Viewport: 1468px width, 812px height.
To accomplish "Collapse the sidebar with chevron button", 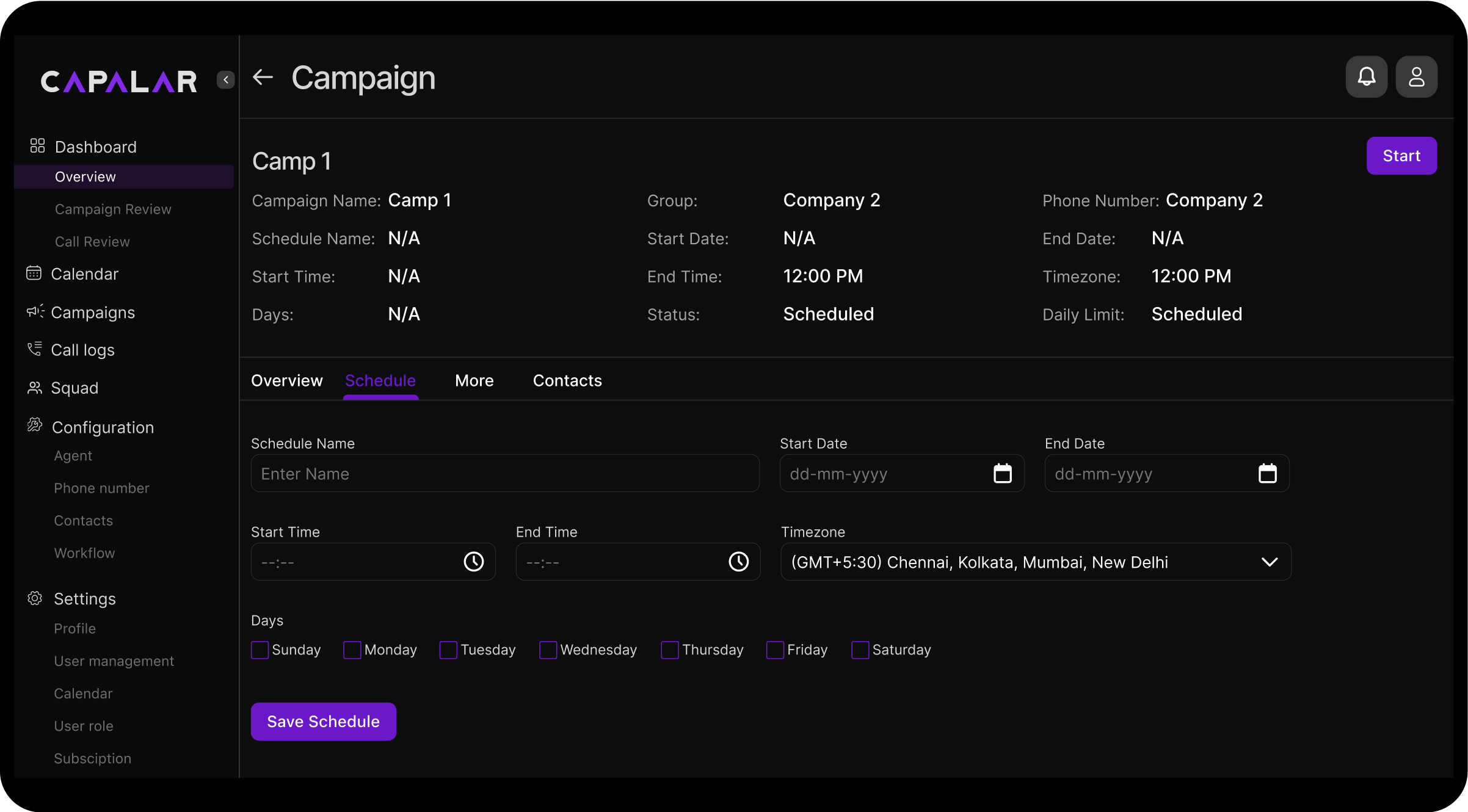I will coord(225,79).
